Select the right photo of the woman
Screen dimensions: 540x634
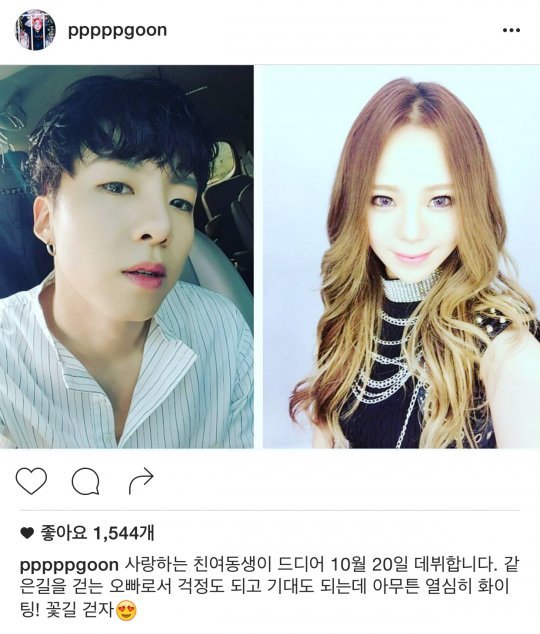401,256
